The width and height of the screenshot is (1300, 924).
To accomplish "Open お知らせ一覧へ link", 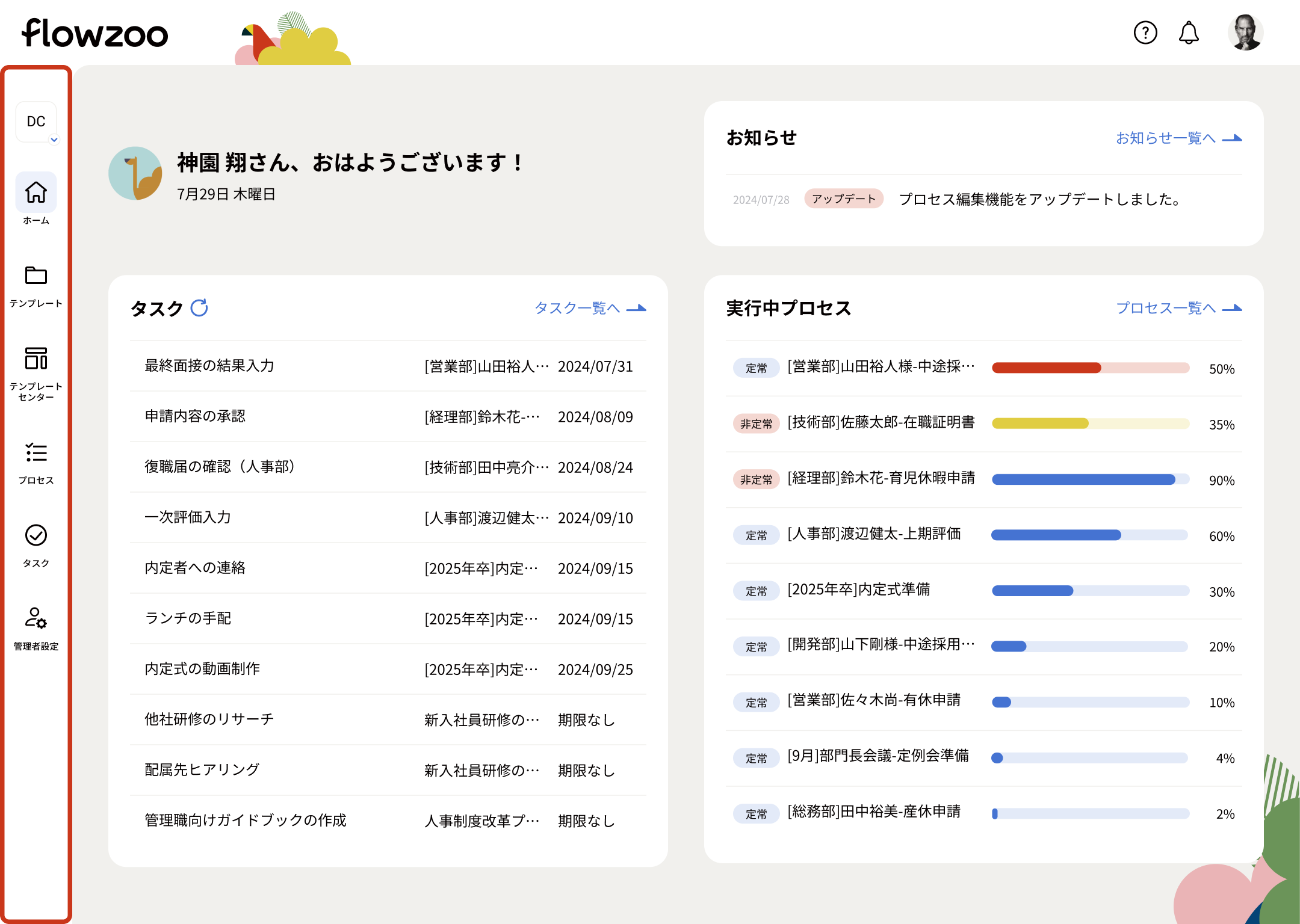I will (1166, 138).
